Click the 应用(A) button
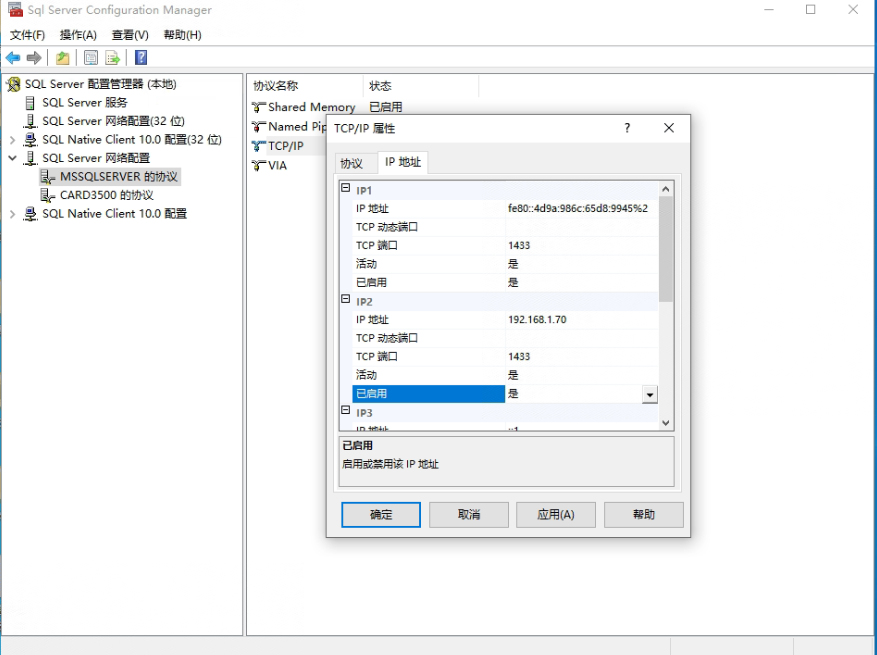Screen dimensions: 877x655 556,515
